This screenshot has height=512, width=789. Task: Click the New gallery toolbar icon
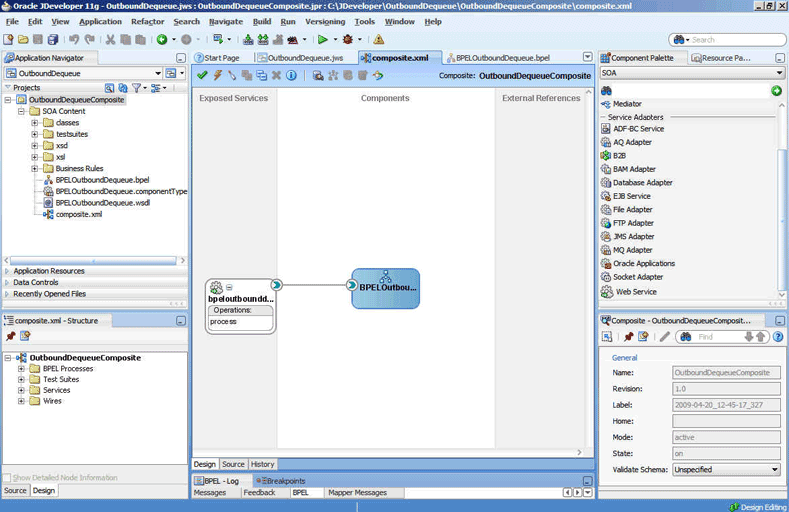click(x=8, y=39)
